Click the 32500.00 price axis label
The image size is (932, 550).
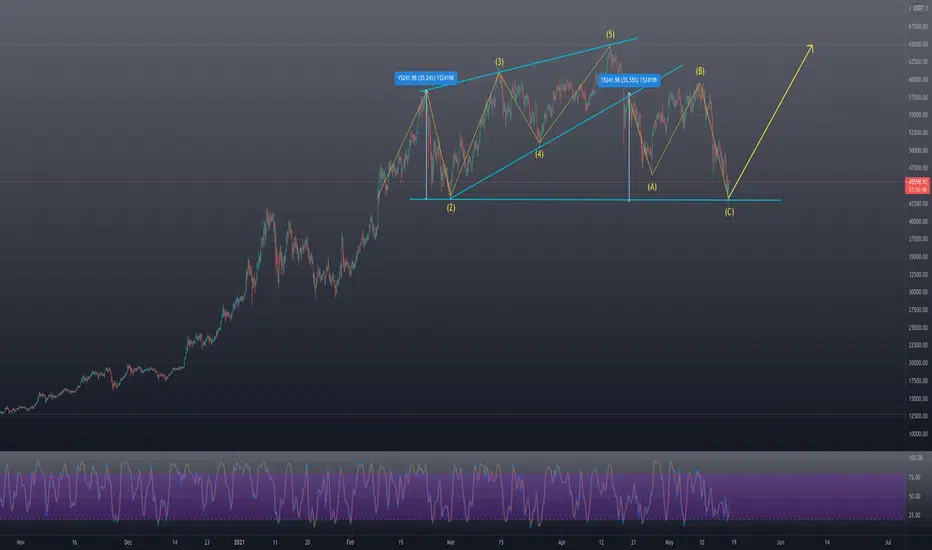coord(918,275)
